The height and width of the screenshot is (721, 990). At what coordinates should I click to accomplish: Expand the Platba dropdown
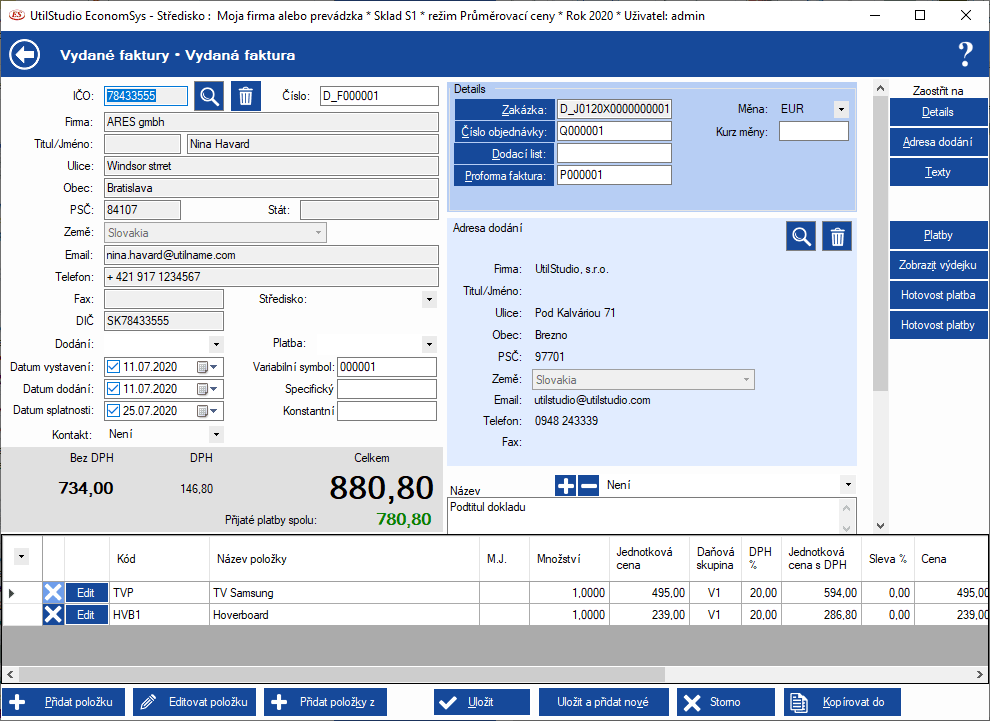coord(429,344)
